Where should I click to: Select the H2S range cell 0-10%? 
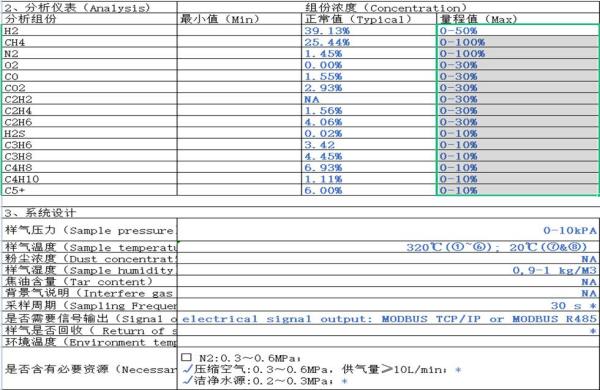[x=518, y=133]
